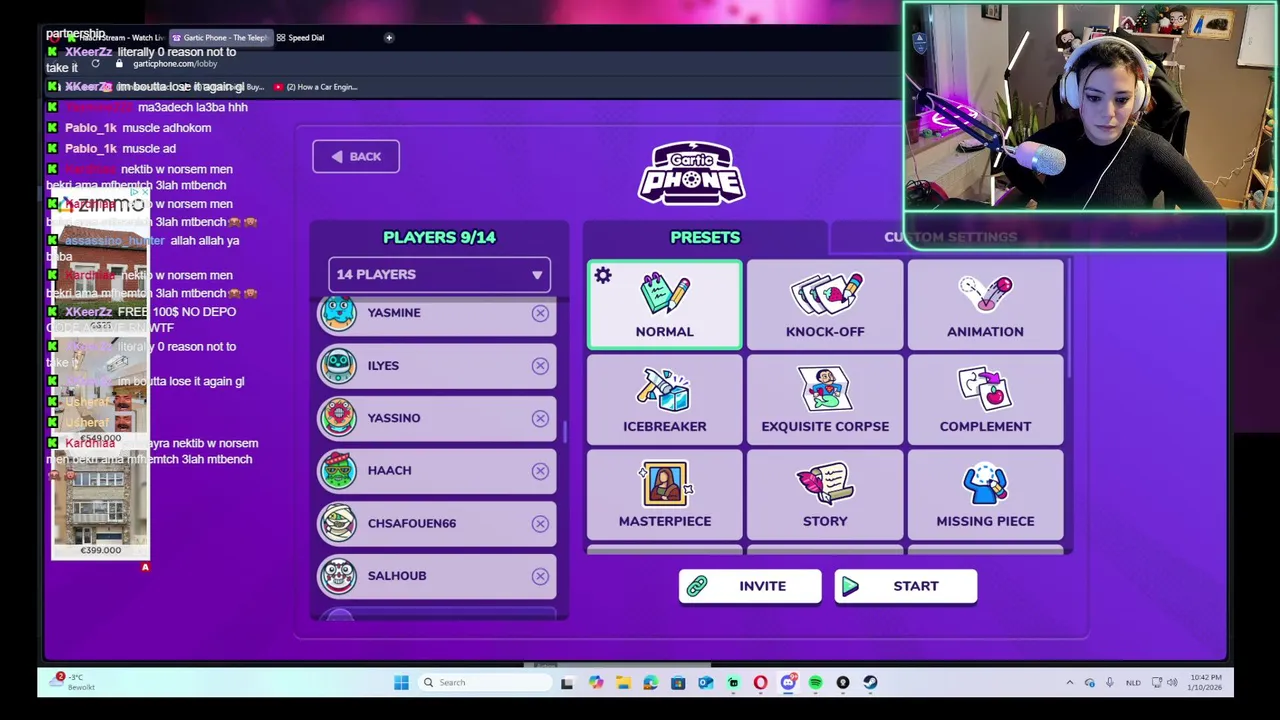Click the players list scrollbar
The width and height of the screenshot is (1280, 720).
[x=565, y=433]
